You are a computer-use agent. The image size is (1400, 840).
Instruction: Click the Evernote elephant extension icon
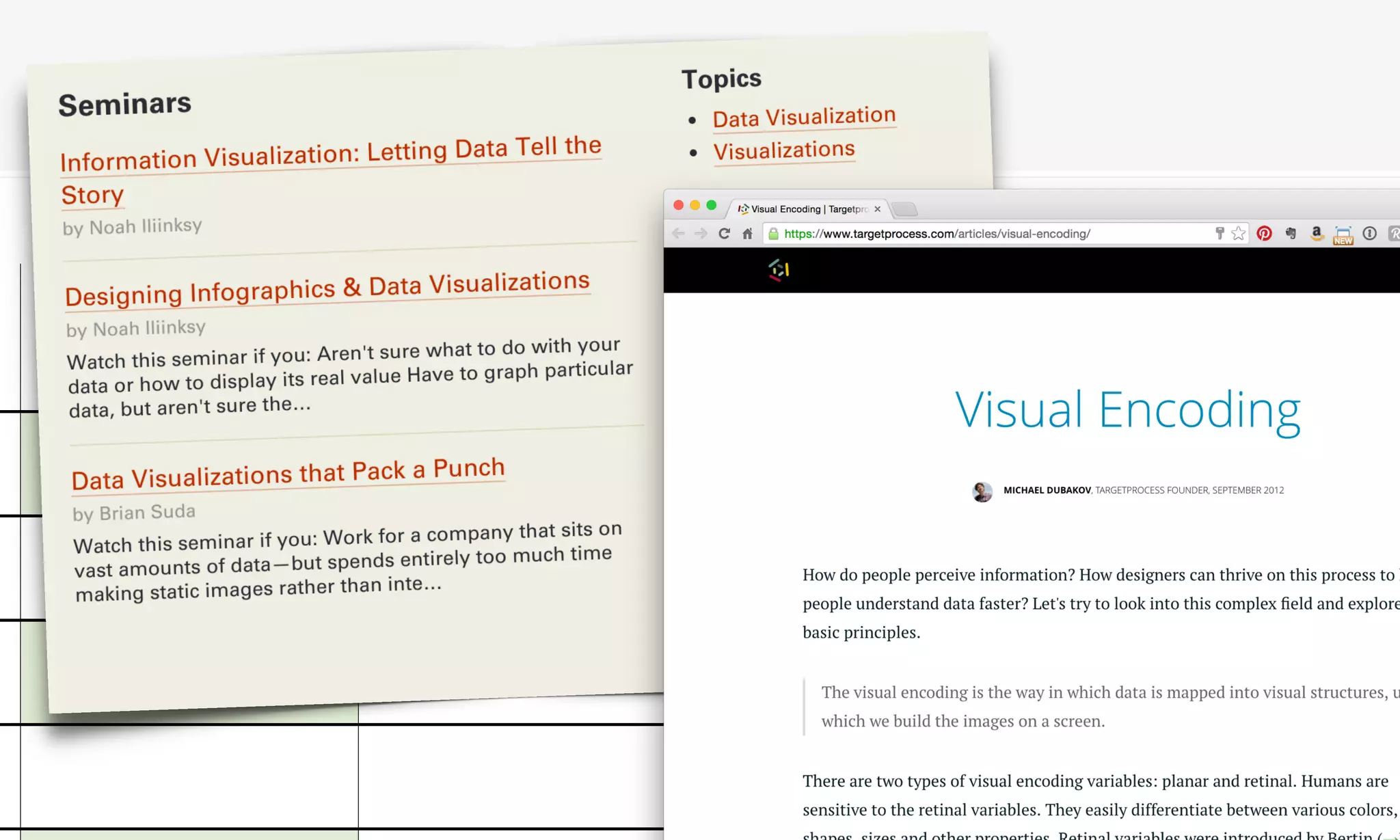click(1290, 234)
